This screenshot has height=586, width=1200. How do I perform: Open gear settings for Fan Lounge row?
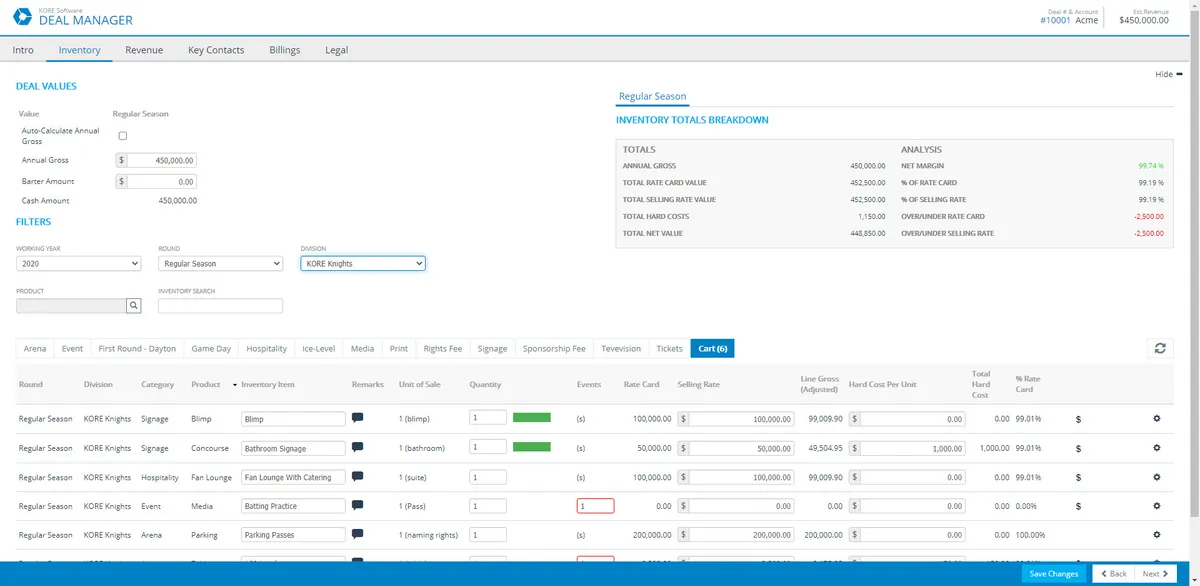click(x=1157, y=477)
